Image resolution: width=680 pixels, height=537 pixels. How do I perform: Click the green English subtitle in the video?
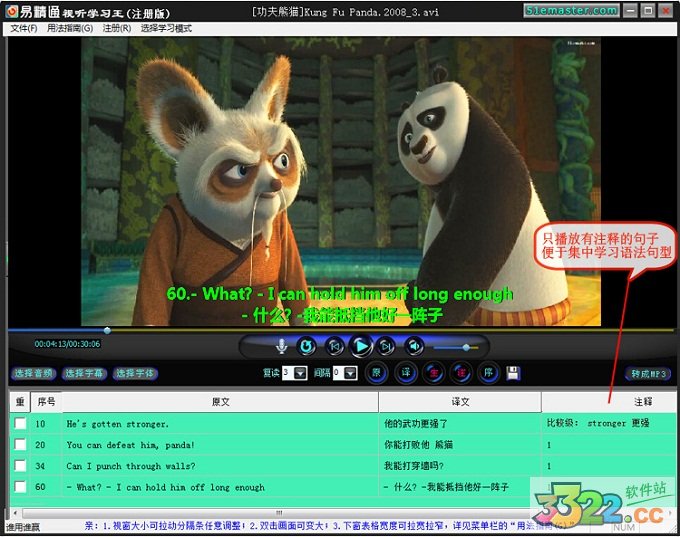[340, 294]
